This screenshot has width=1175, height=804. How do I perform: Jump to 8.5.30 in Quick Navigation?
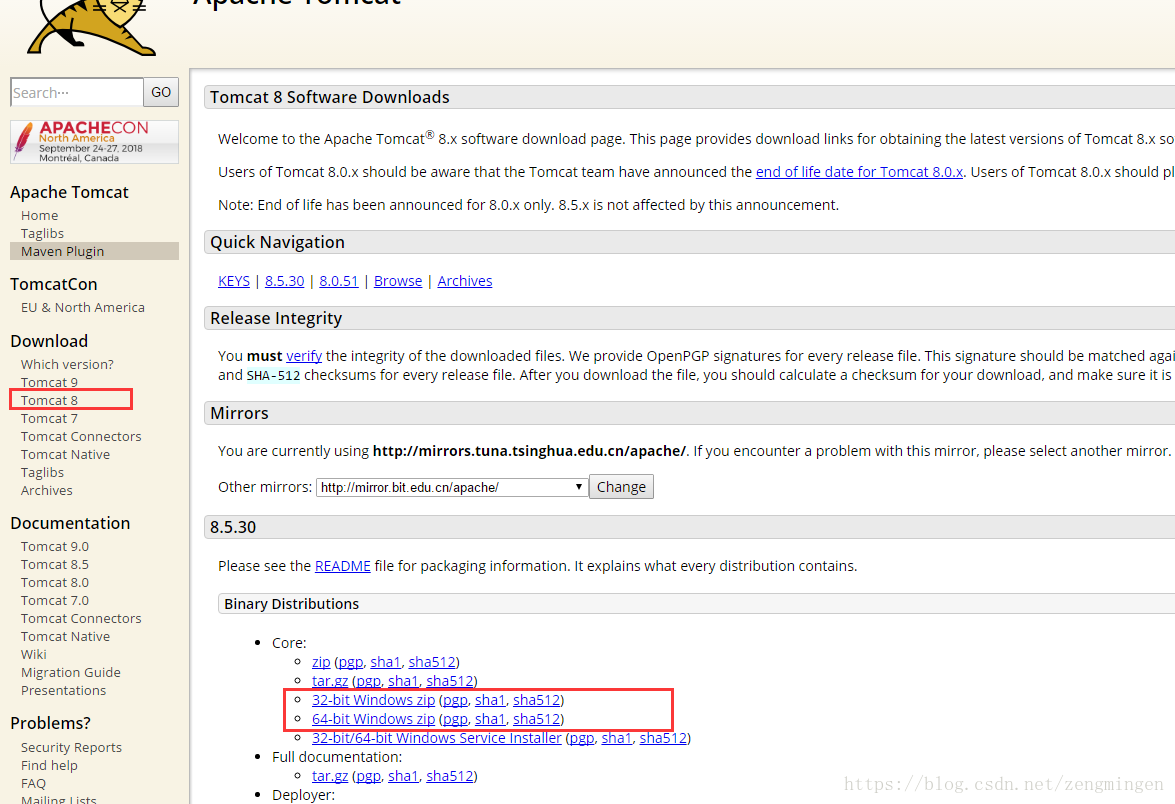[x=285, y=281]
